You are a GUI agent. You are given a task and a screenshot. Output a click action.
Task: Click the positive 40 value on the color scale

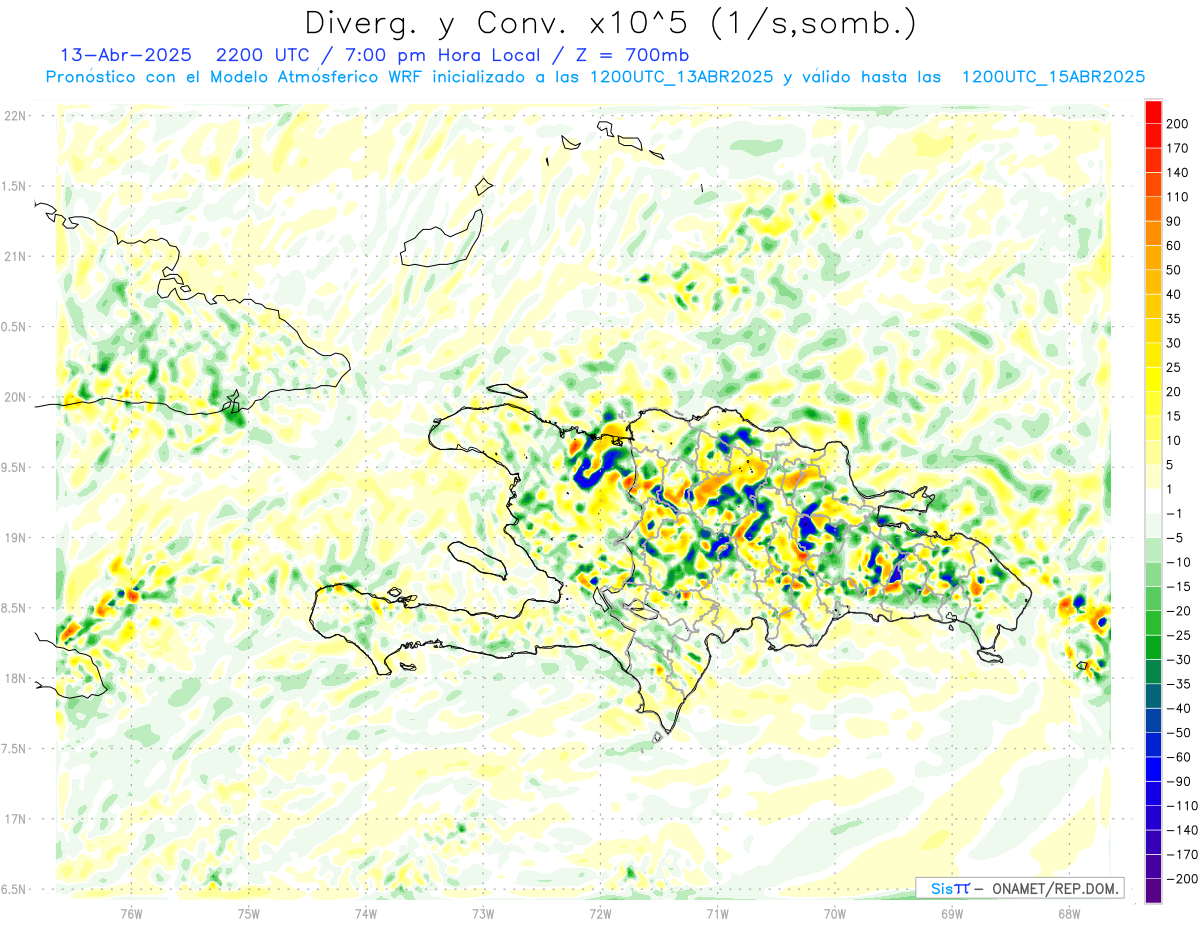coord(1175,294)
